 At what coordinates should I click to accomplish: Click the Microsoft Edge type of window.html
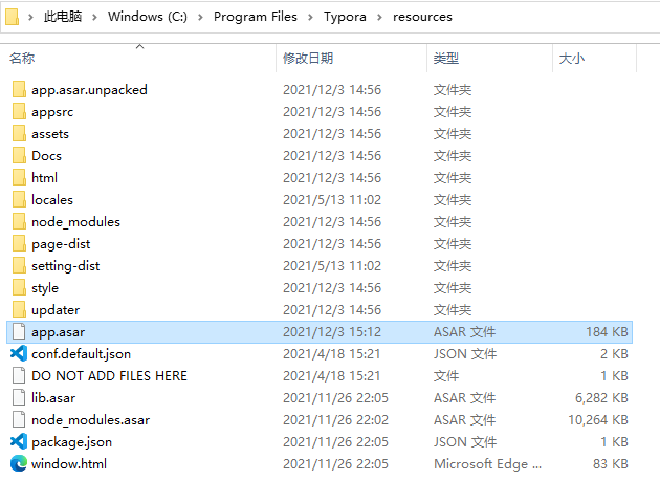point(488,464)
